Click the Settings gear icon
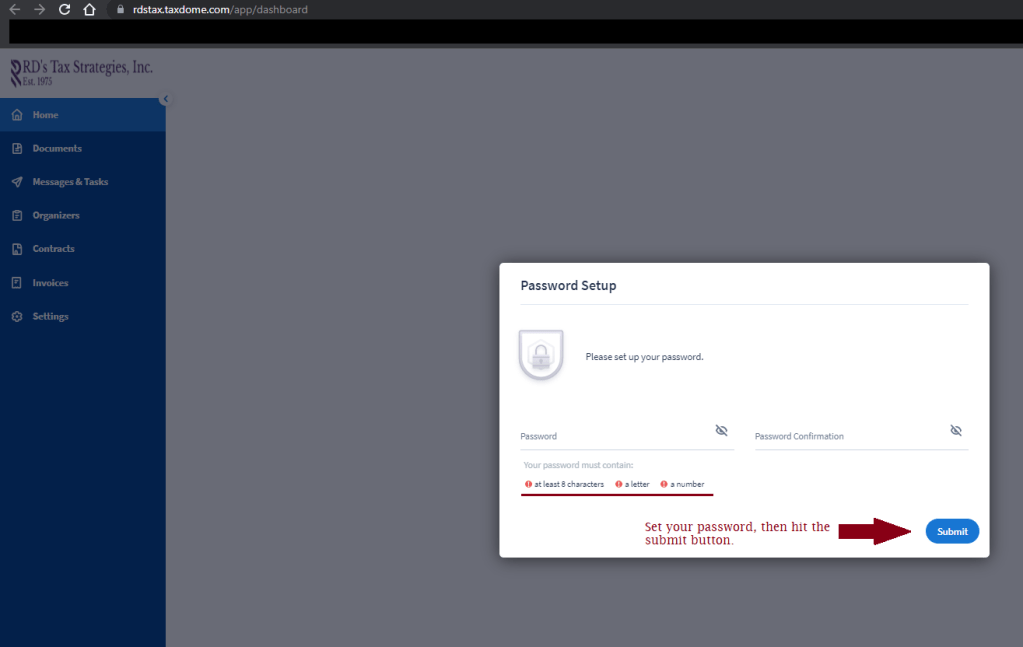The width and height of the screenshot is (1023, 647). tap(16, 317)
